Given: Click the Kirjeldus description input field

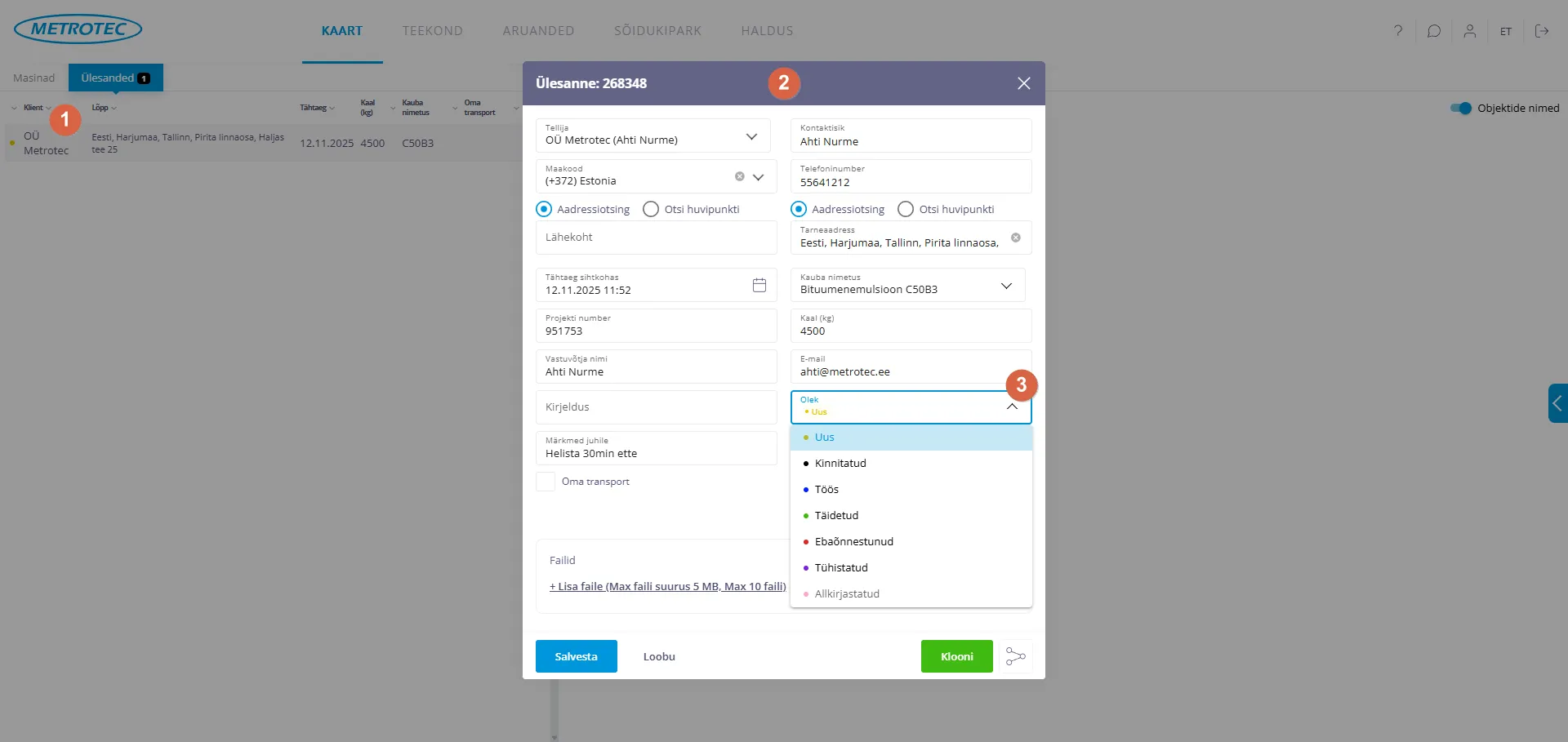Looking at the screenshot, I should 656,407.
